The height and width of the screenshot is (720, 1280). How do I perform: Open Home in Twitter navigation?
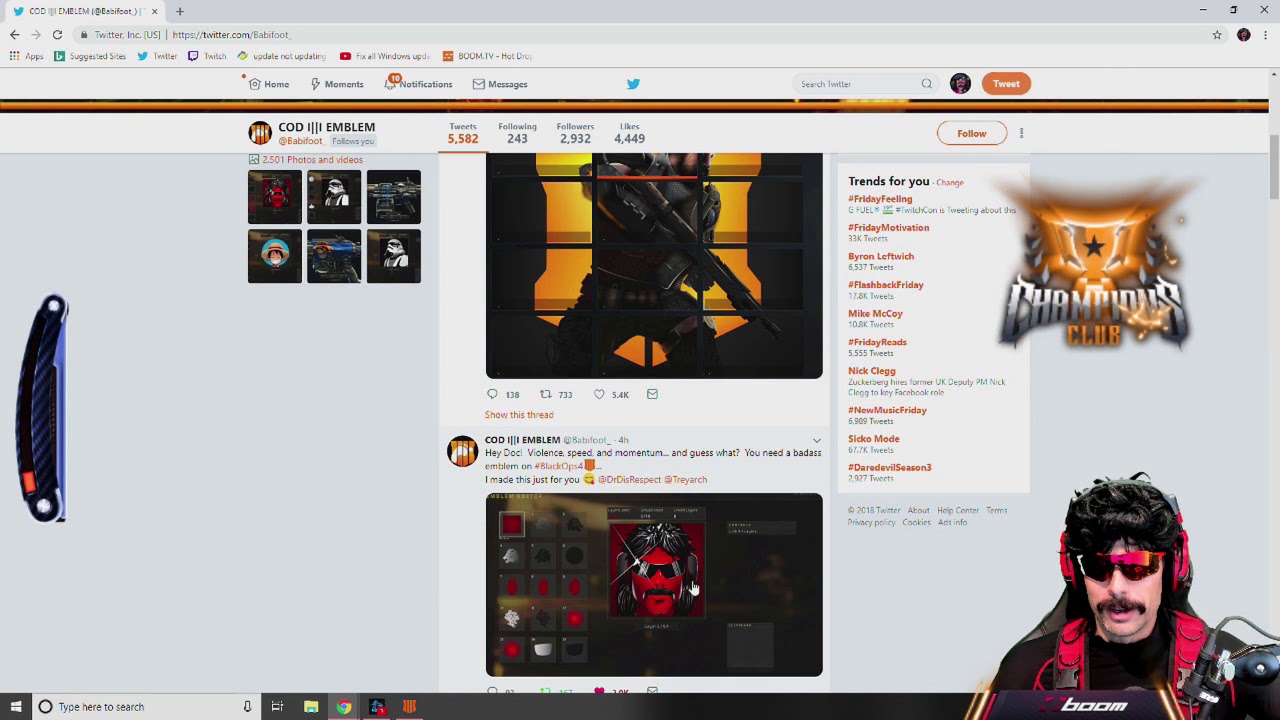coord(269,84)
